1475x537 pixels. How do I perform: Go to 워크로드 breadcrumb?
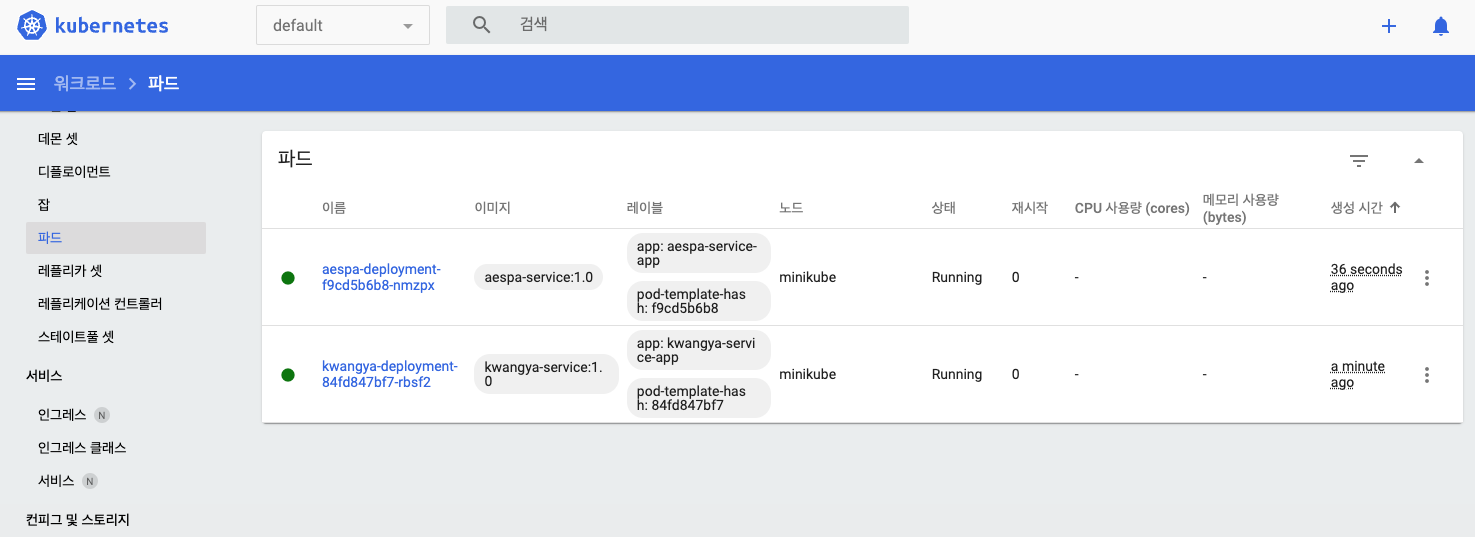(85, 84)
